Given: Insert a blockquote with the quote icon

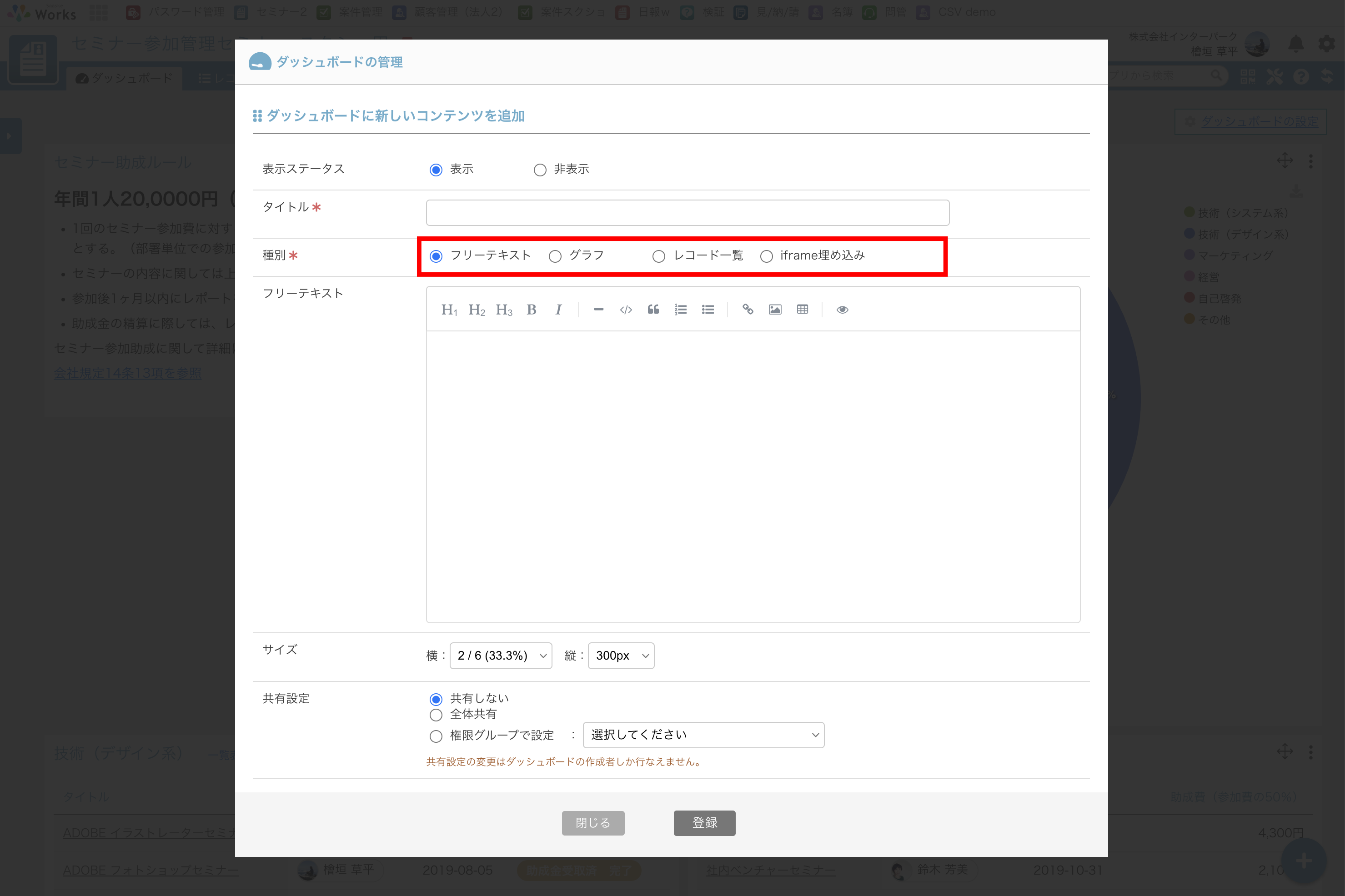Looking at the screenshot, I should tap(653, 310).
